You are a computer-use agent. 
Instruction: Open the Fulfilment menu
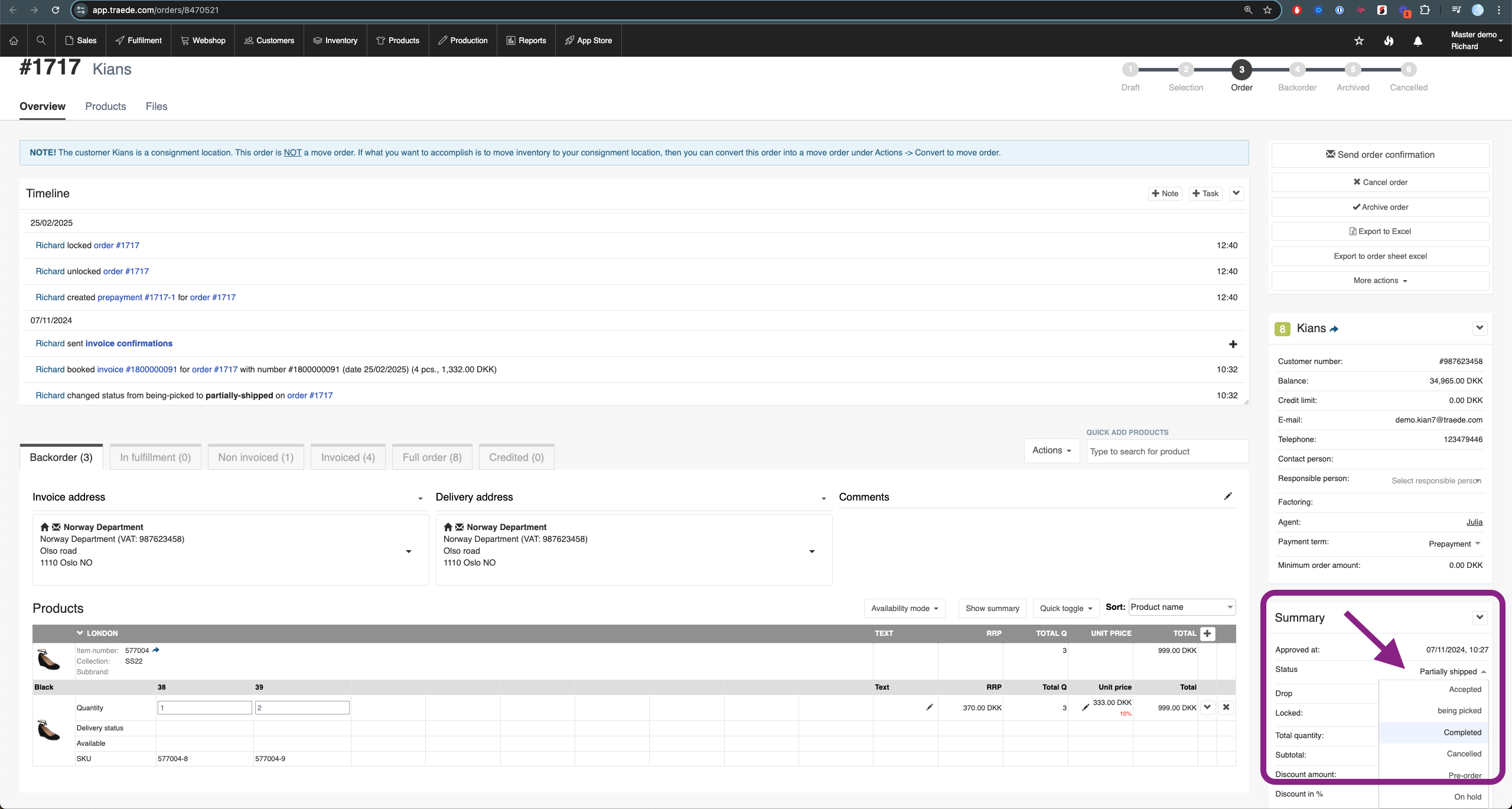click(x=138, y=40)
